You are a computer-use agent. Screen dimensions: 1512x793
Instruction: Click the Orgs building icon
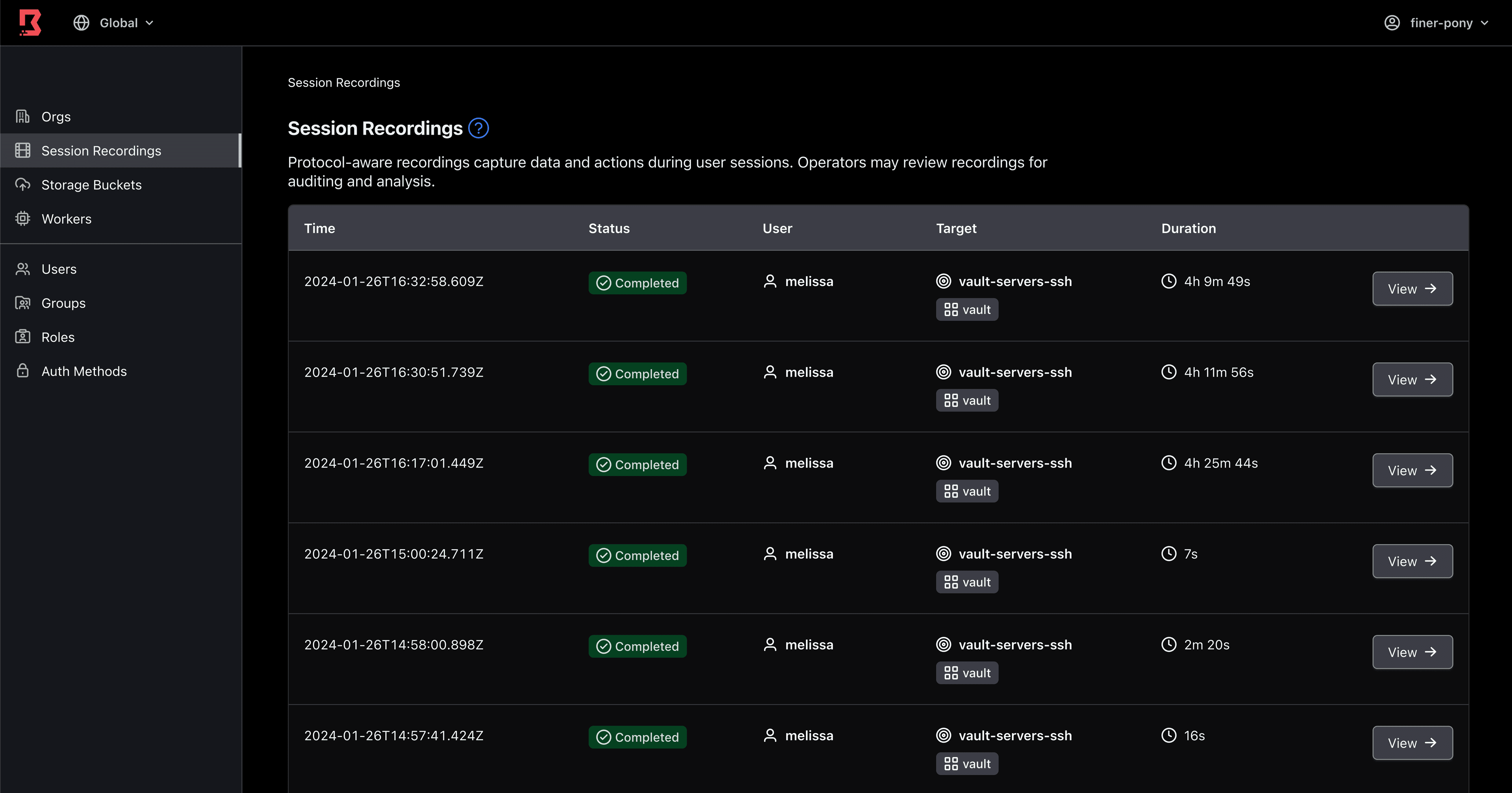[22, 117]
